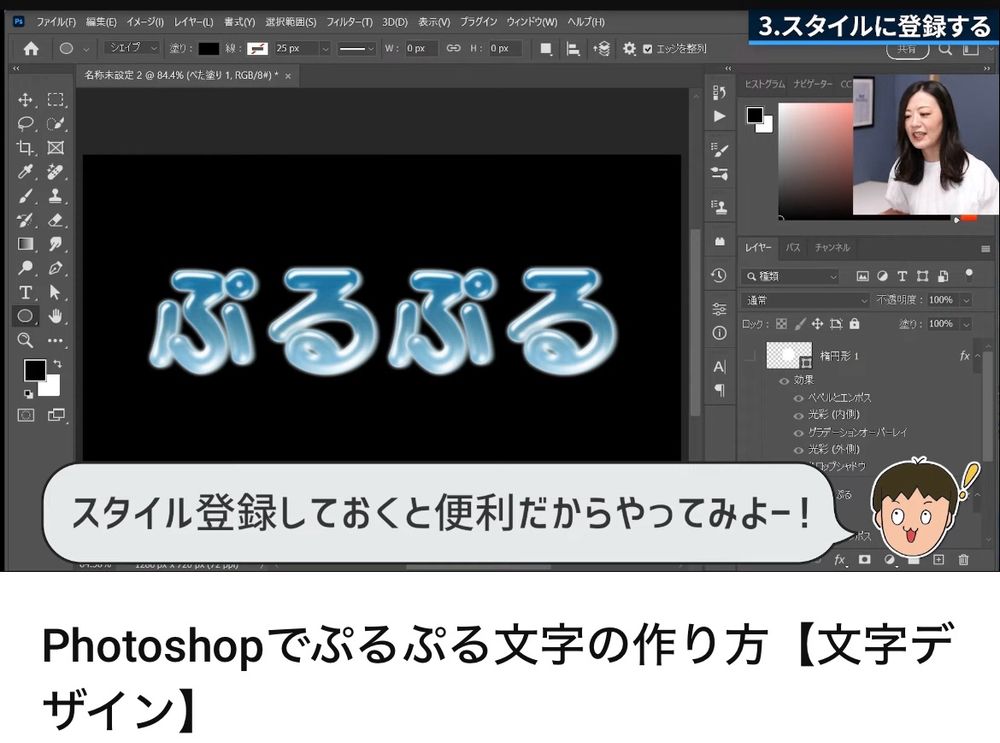Open the Character panel icon
Image resolution: width=1000 pixels, height=743 pixels.
coord(719,367)
